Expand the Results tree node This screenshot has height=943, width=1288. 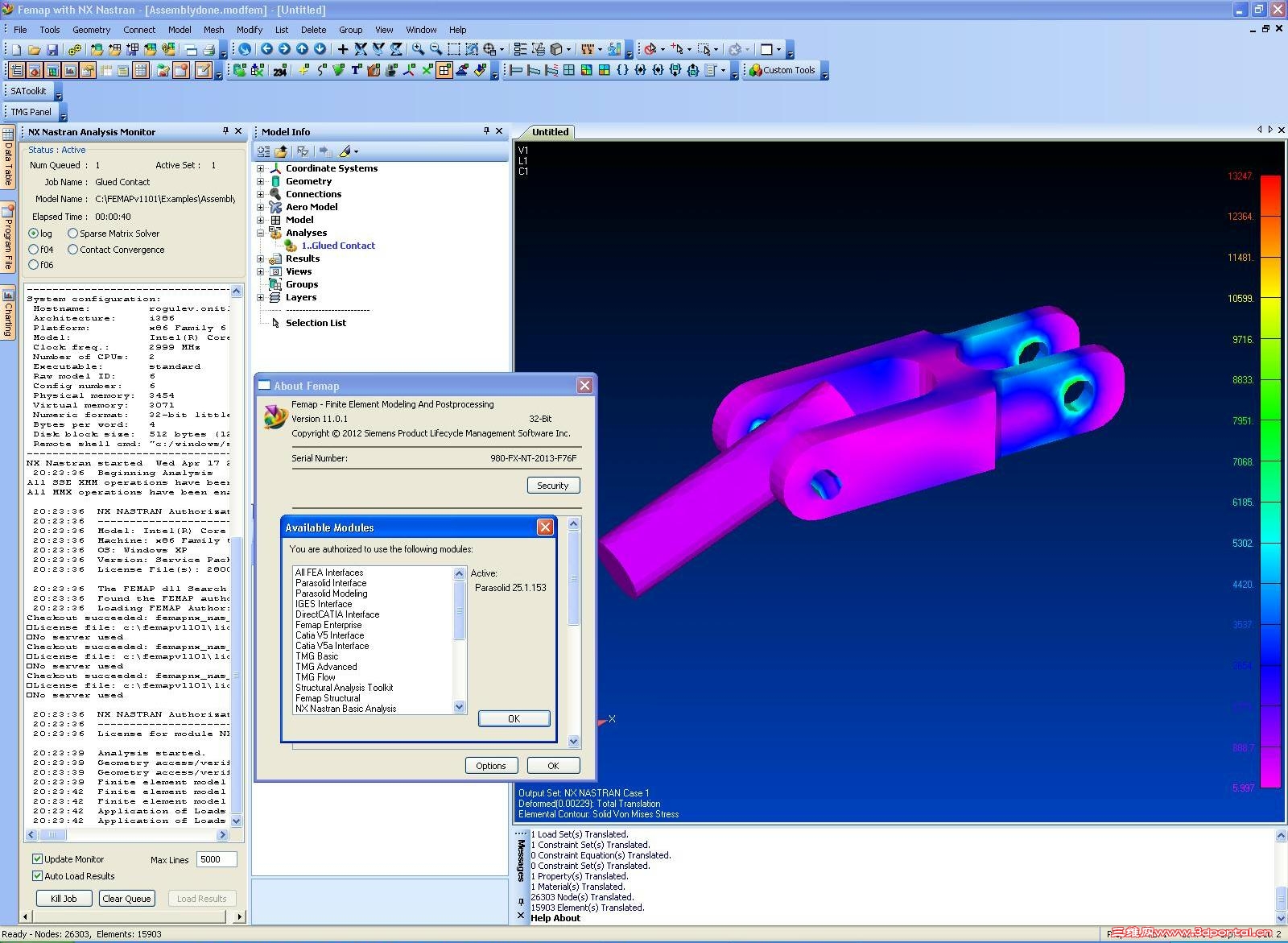pyautogui.click(x=260, y=259)
